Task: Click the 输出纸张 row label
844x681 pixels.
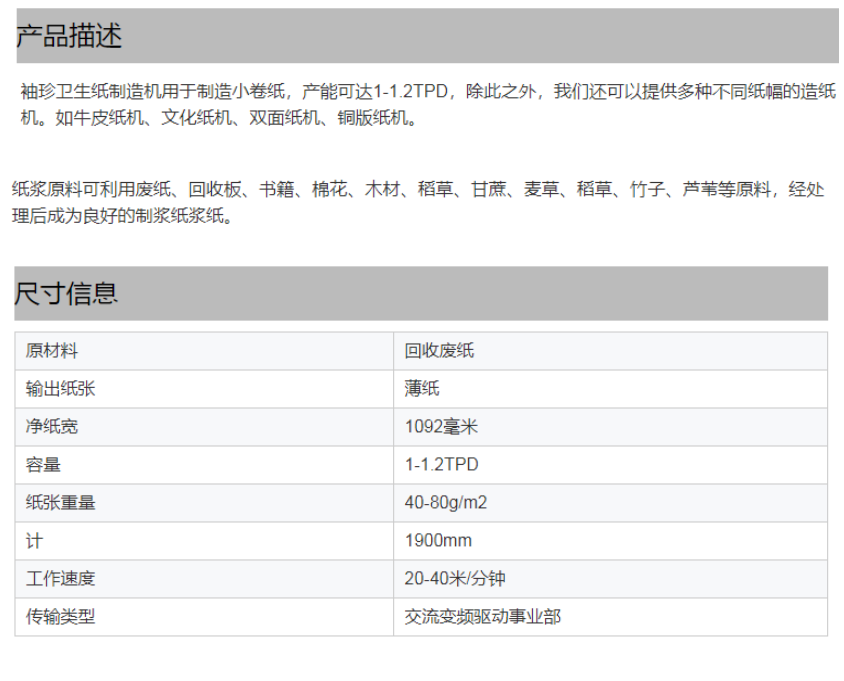Action: tap(60, 389)
